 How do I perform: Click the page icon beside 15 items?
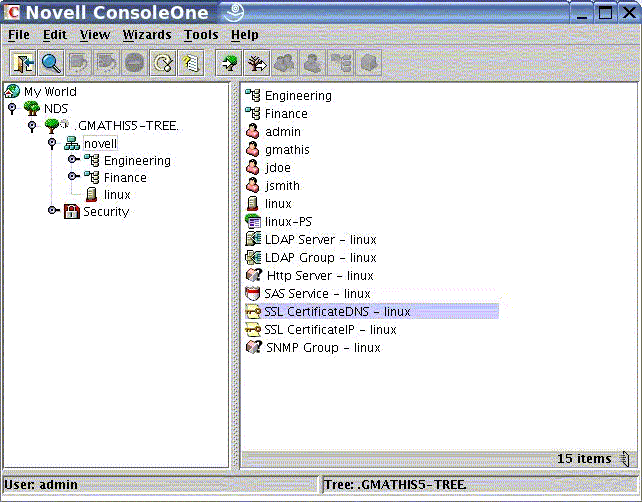625,459
